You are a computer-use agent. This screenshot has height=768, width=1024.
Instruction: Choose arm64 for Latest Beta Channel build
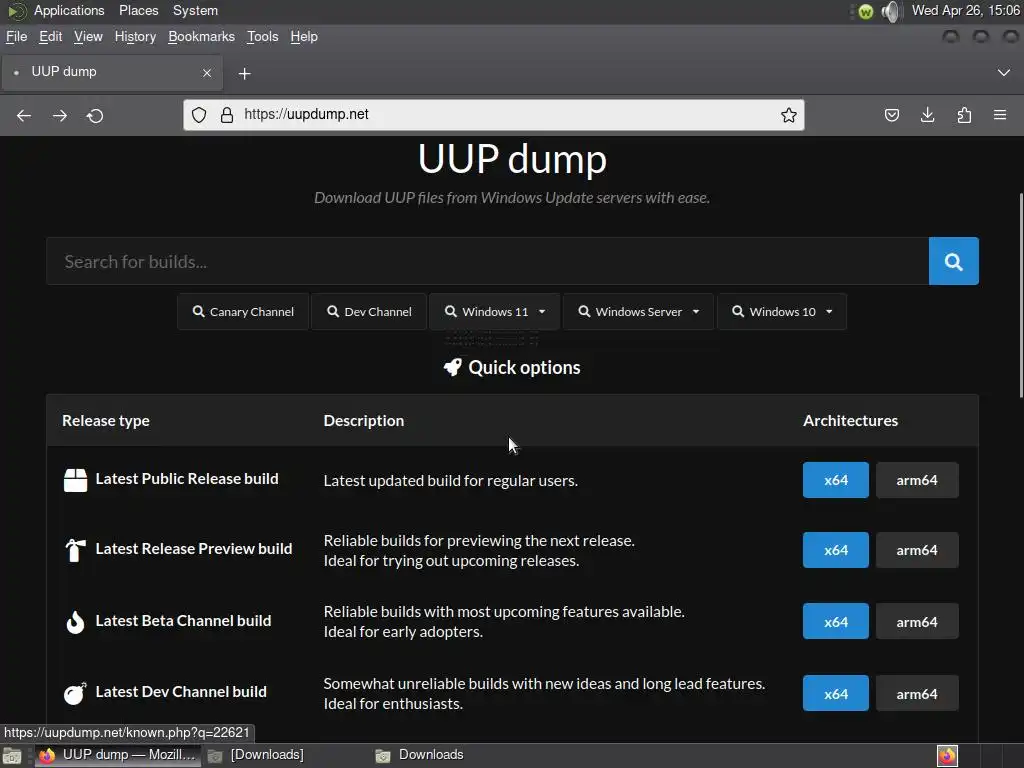[917, 622]
